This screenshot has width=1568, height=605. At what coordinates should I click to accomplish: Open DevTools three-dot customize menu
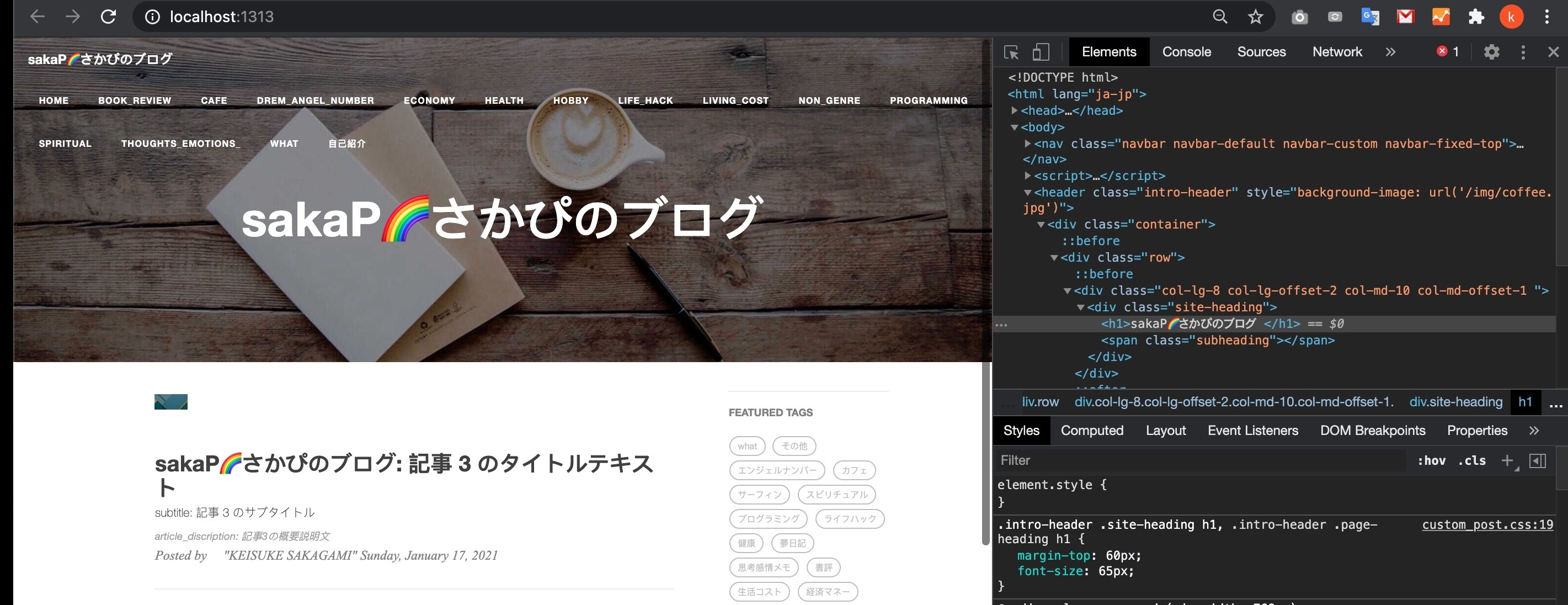click(x=1523, y=52)
